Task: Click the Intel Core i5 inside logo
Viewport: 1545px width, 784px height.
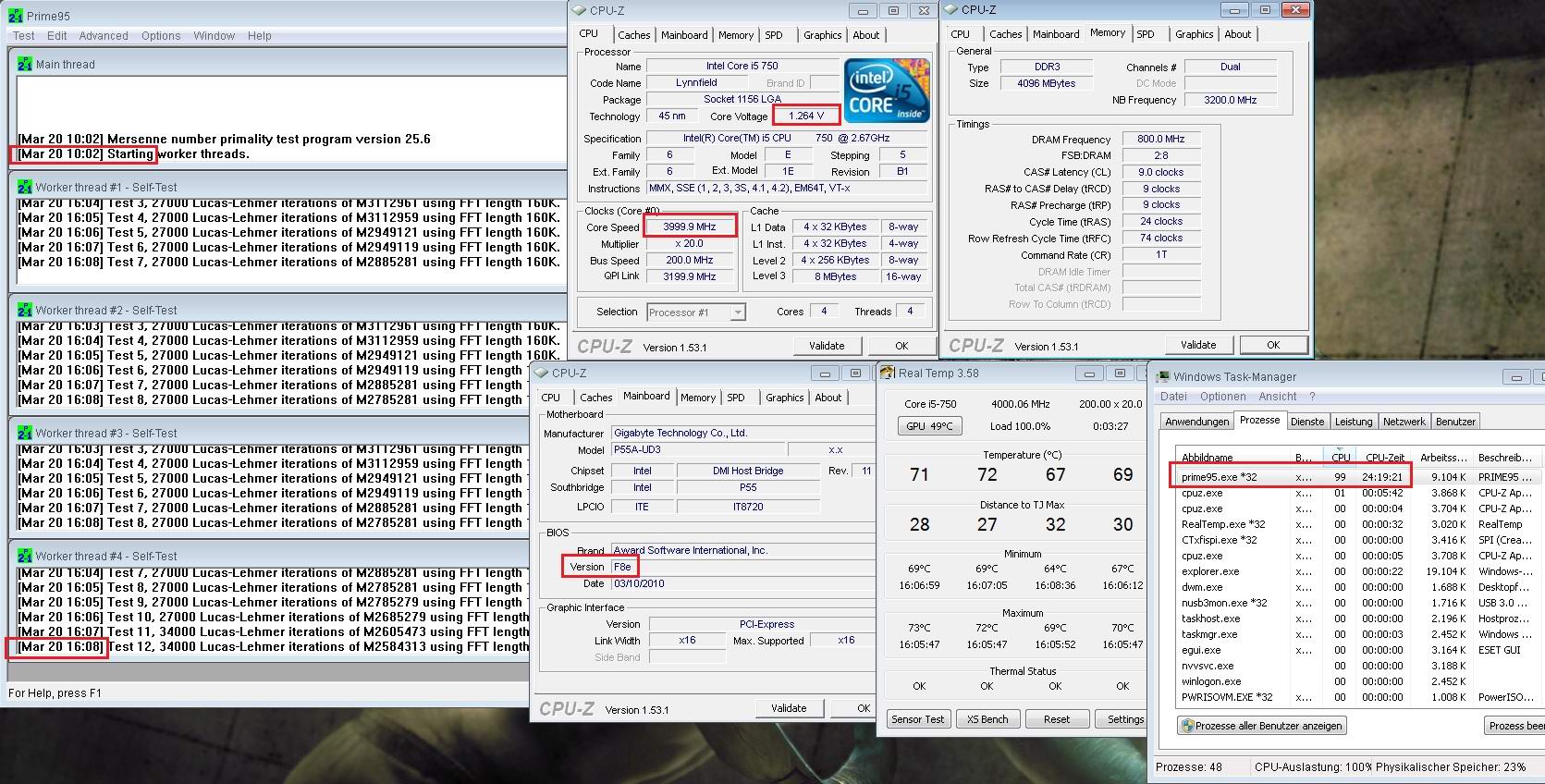Action: click(887, 90)
